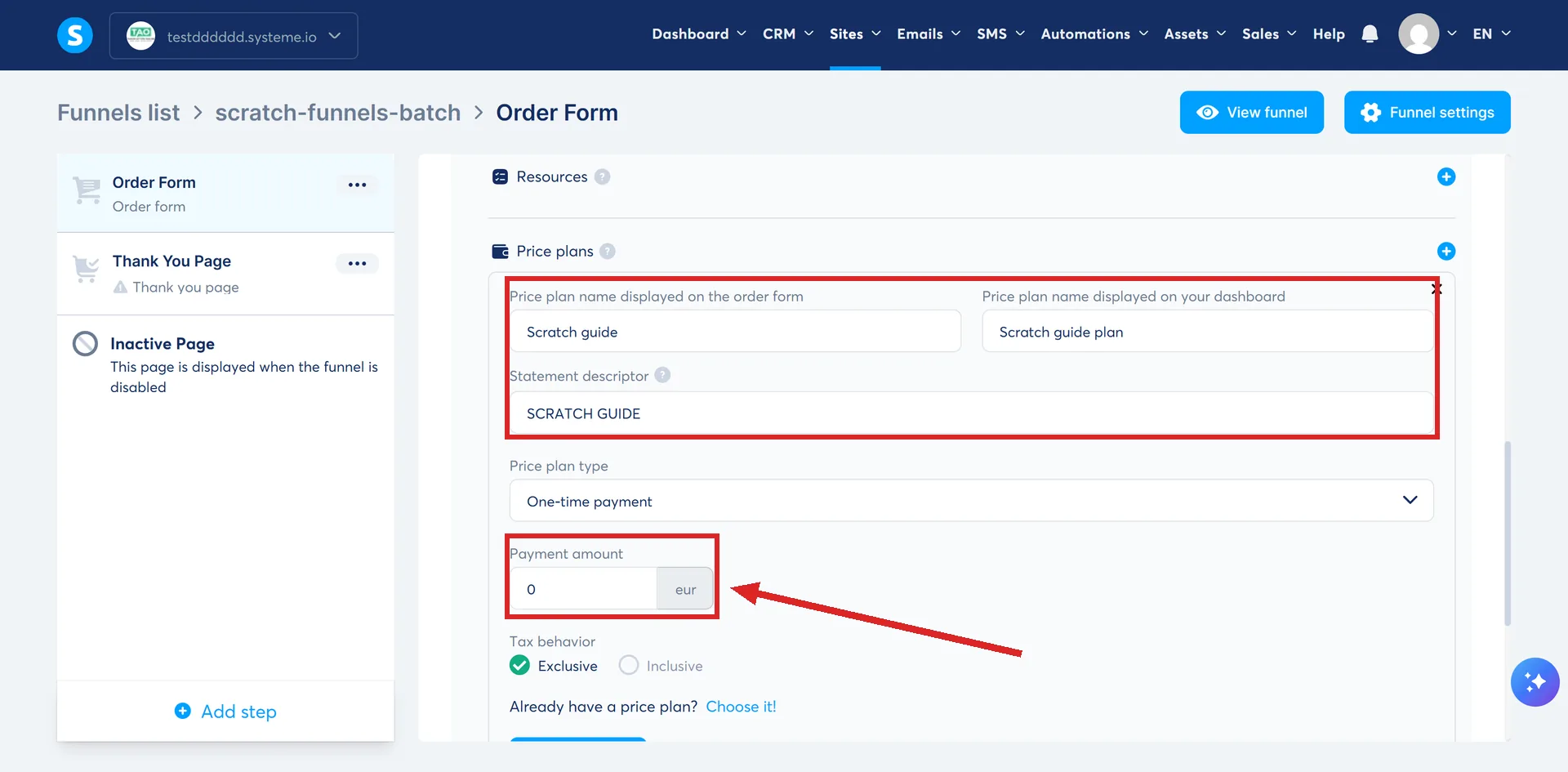Open scratch-funnels-batch breadcrumb link

click(x=338, y=113)
